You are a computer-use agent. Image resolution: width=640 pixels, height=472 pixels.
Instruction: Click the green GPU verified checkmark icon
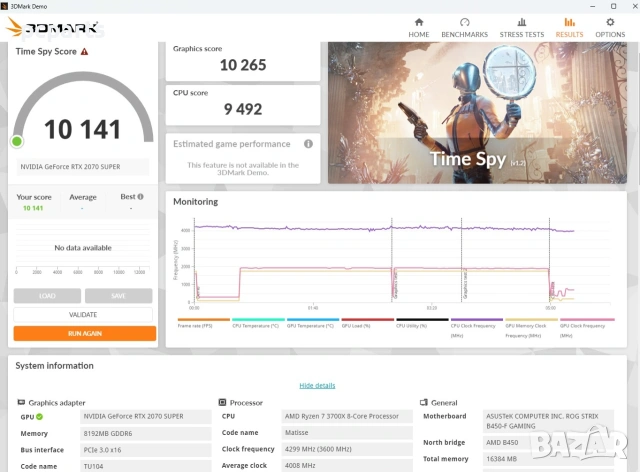click(40, 416)
